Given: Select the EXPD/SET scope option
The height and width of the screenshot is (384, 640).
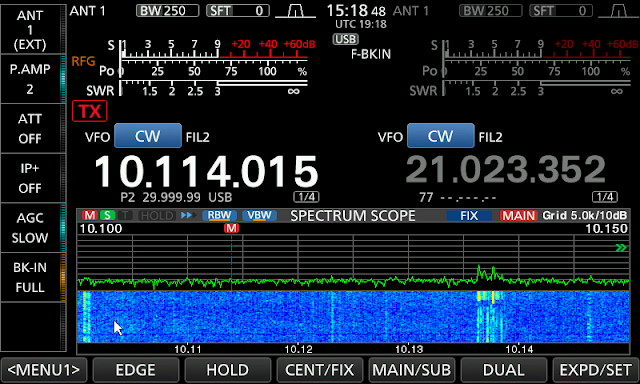Looking at the screenshot, I should point(596,370).
